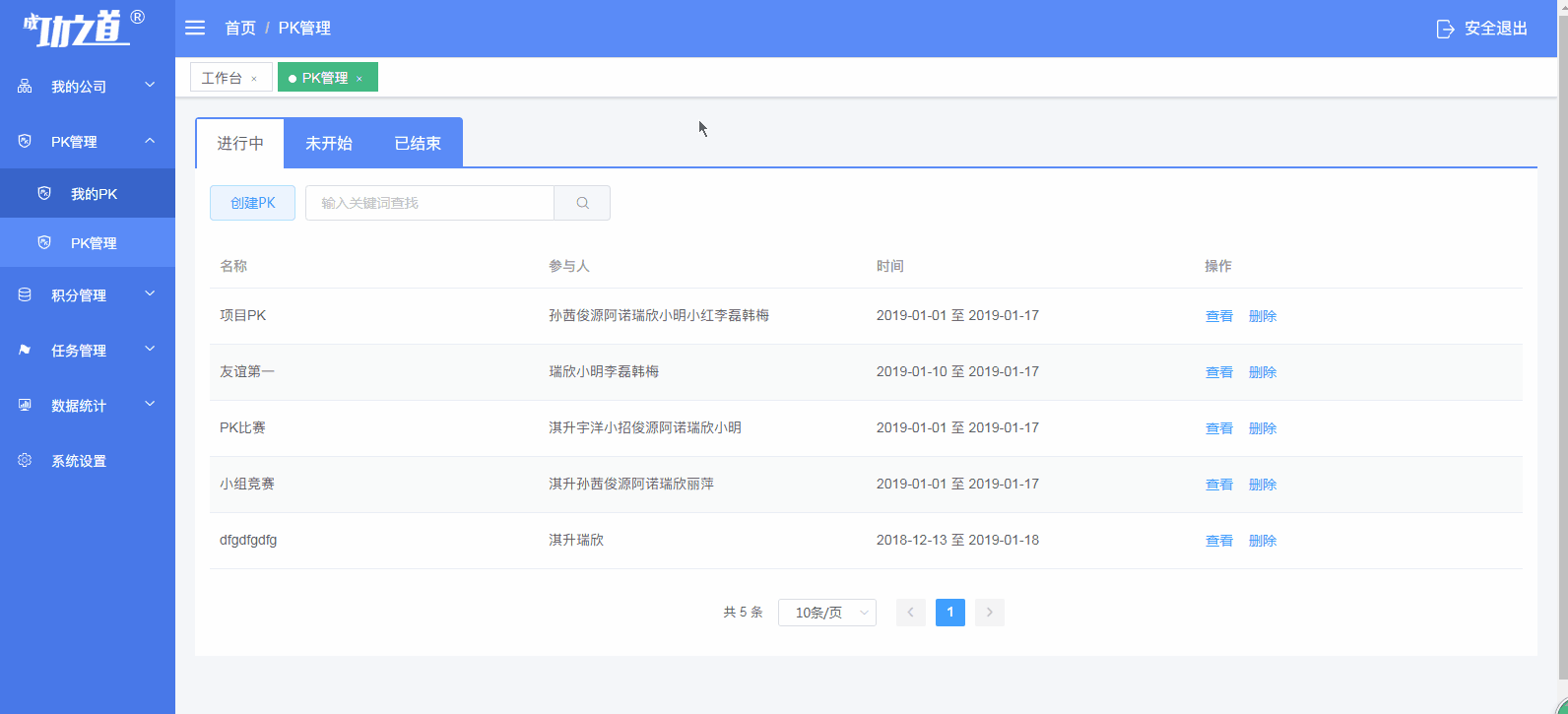
Task: View the 项目PK row
Action: click(1219, 316)
